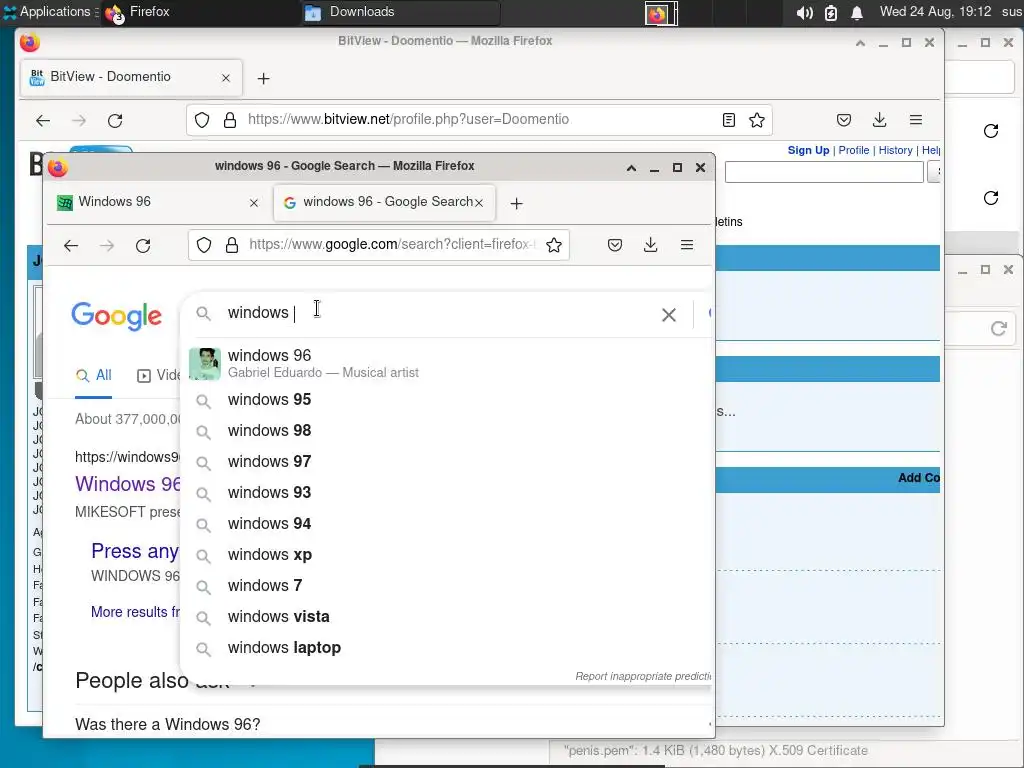The height and width of the screenshot is (768, 1024).
Task: Open new tab in BitView window
Action: [x=263, y=79]
